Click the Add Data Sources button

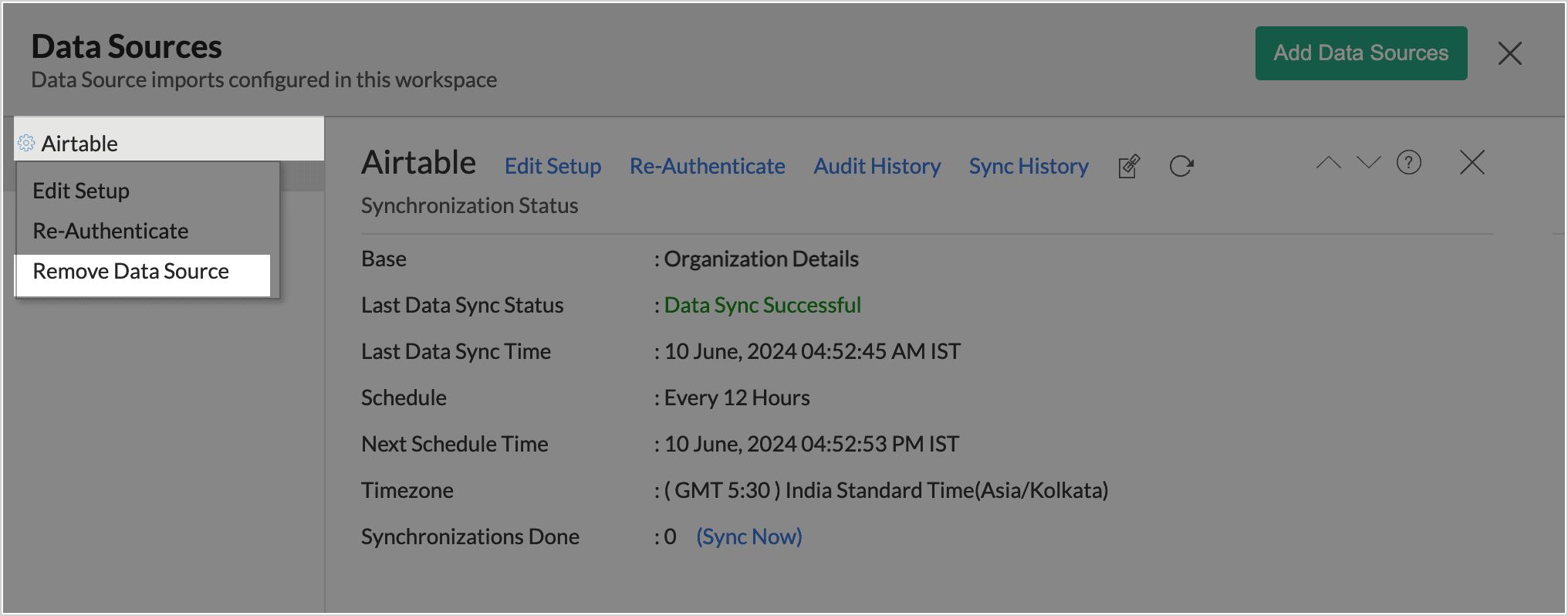[x=1361, y=53]
